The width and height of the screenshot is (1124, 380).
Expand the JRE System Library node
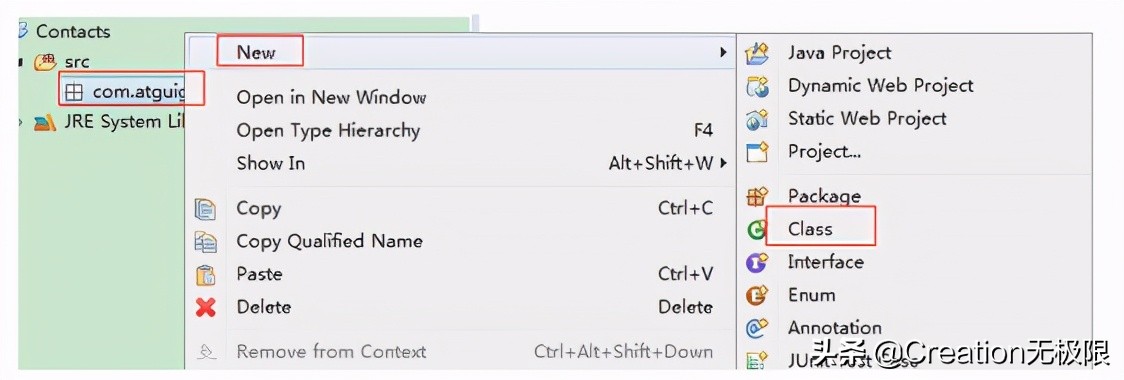pyautogui.click(x=21, y=122)
